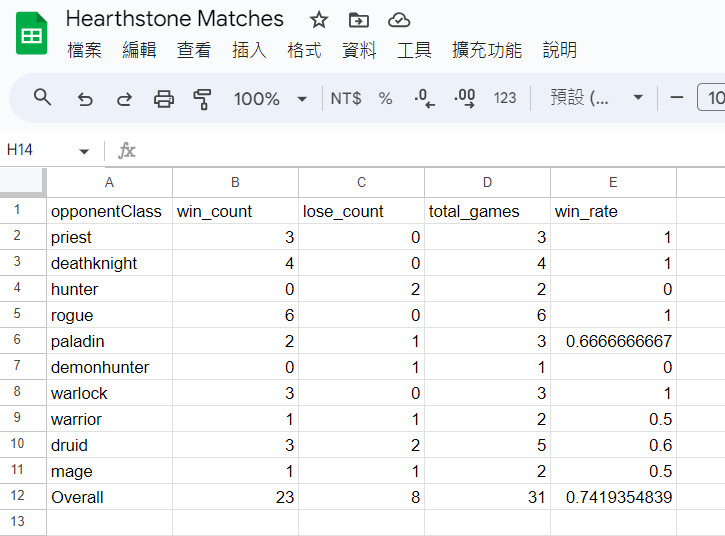Open the 100% zoom dropdown
725x536 pixels.
click(x=270, y=99)
